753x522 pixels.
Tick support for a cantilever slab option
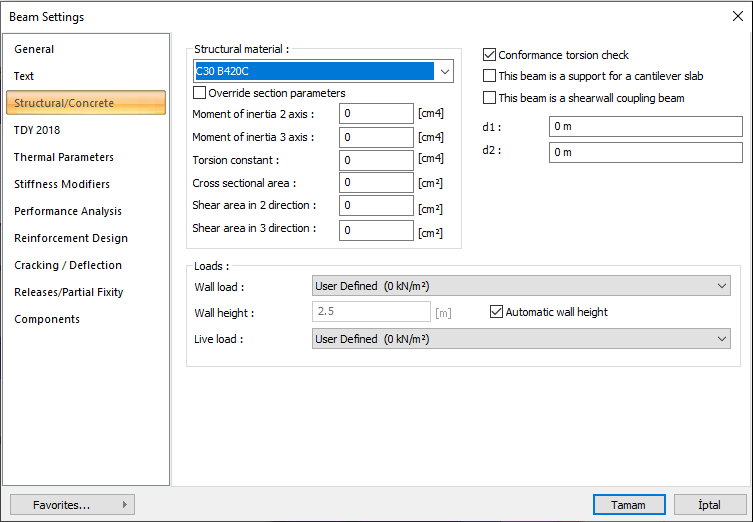pyautogui.click(x=489, y=76)
